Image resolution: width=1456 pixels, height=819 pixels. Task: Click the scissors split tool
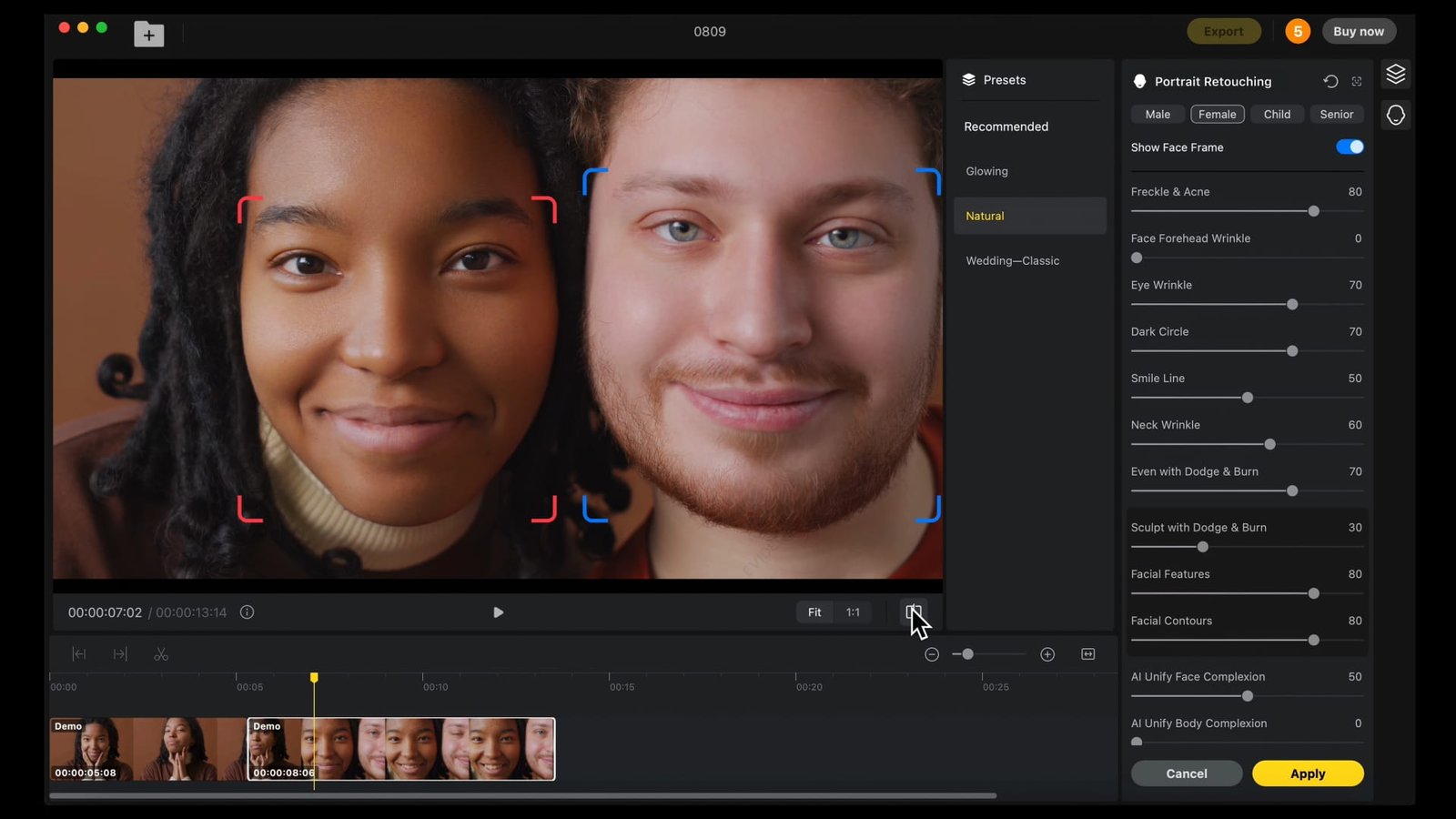[161, 654]
